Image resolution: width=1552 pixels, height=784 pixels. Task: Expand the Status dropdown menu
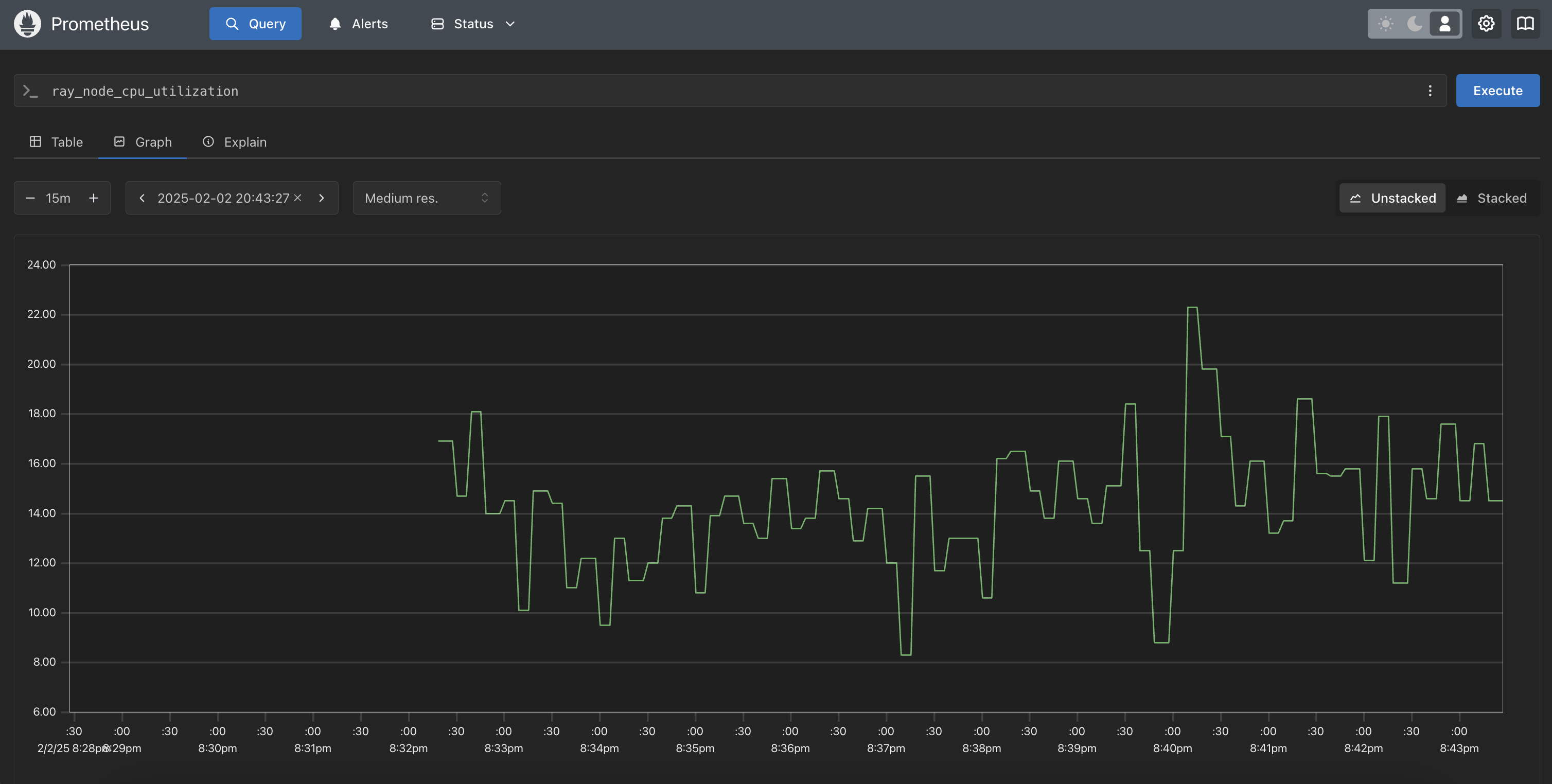pyautogui.click(x=473, y=24)
